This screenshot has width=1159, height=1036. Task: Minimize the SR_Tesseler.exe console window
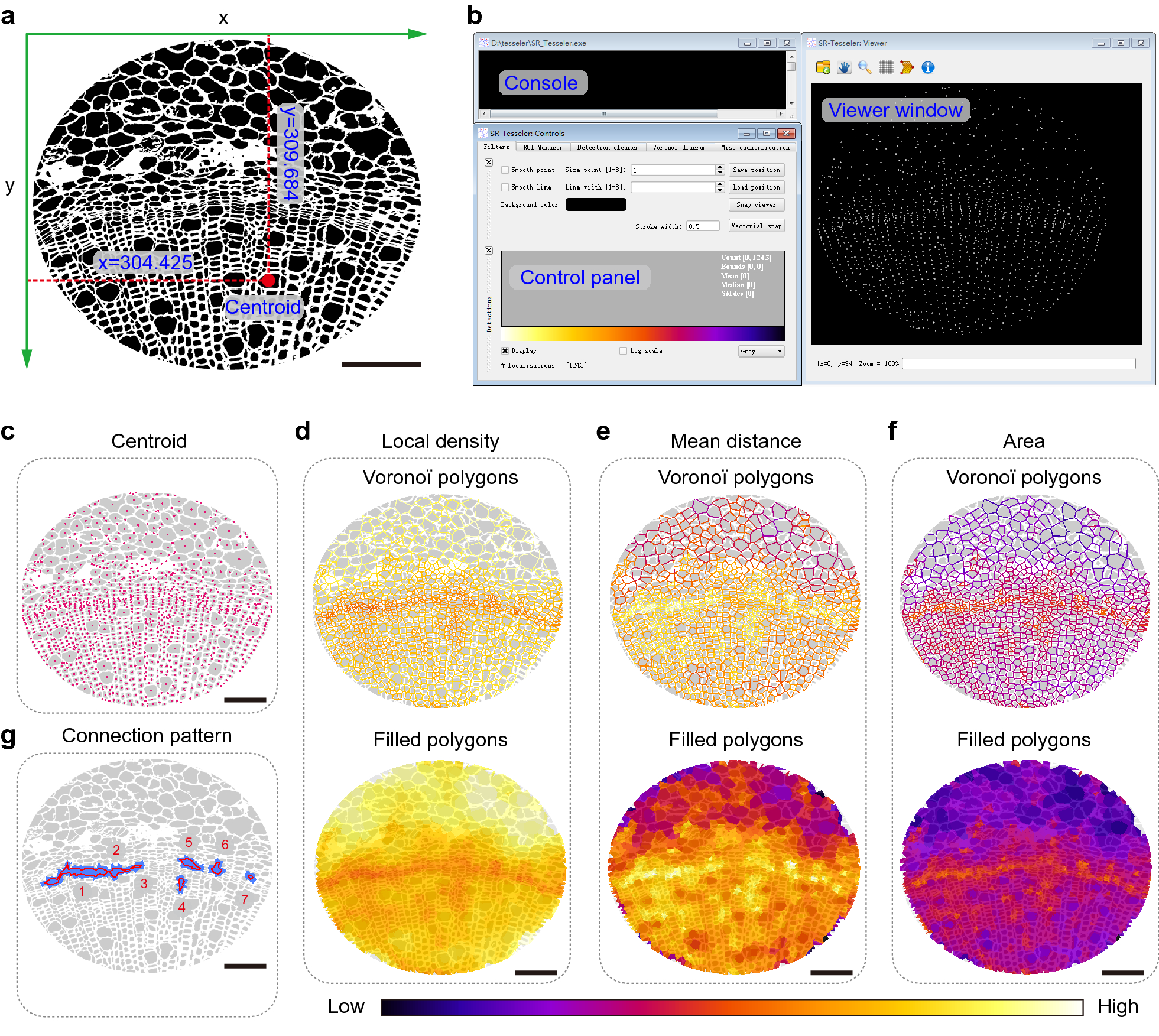747,43
